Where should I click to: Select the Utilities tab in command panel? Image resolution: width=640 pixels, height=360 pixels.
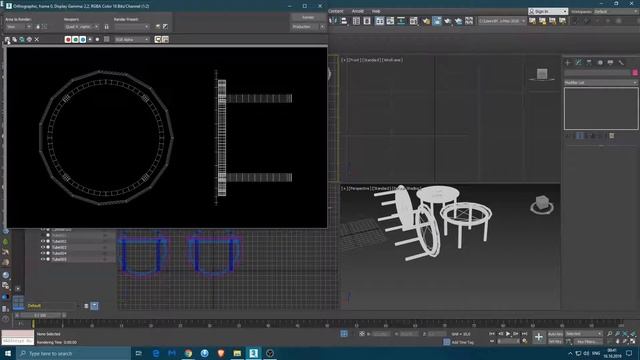[621, 62]
